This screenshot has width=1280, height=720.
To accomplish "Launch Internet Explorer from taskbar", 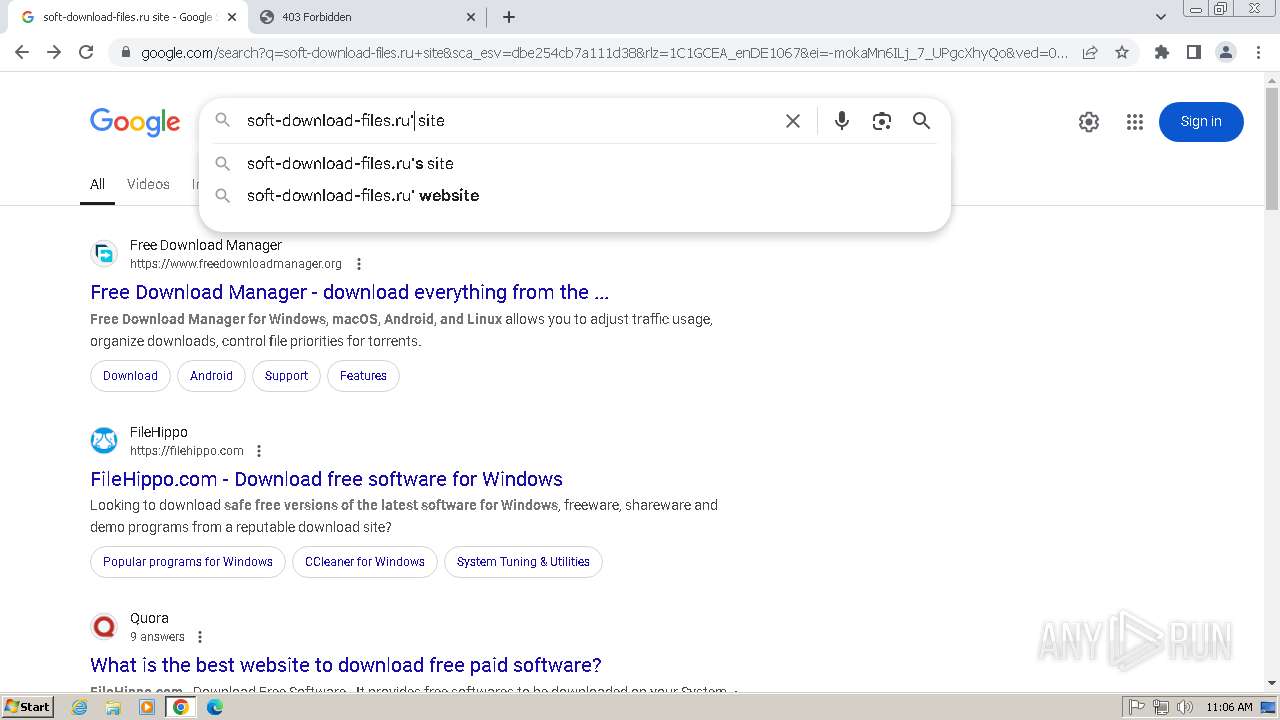I will pyautogui.click(x=80, y=707).
